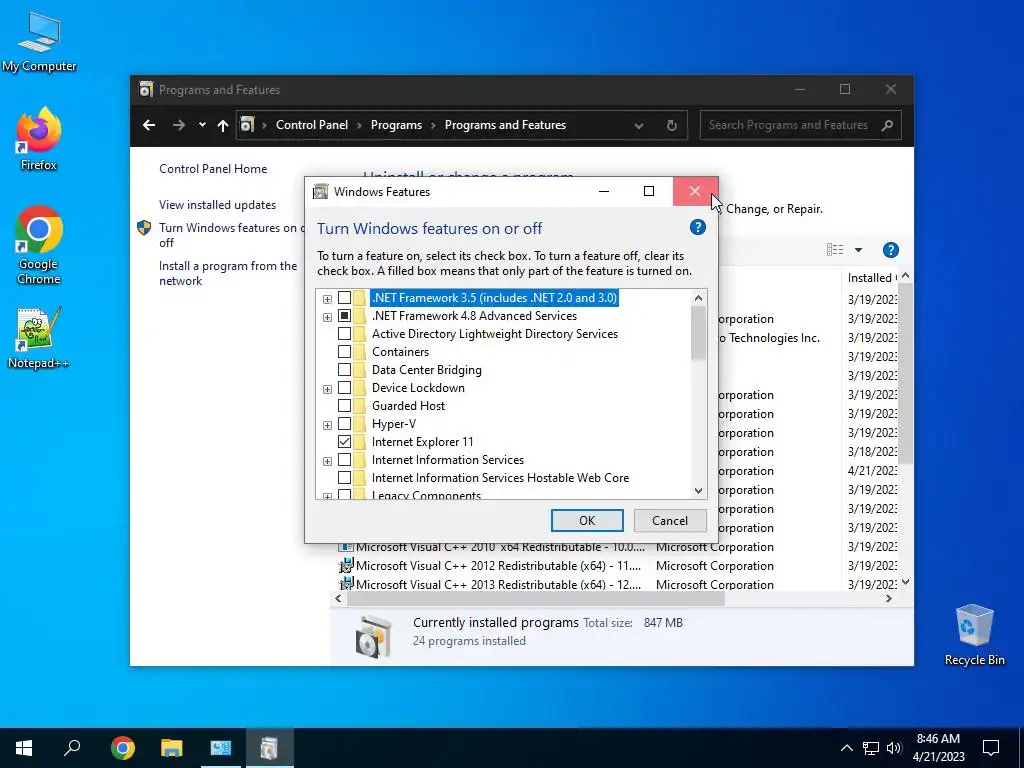Launch Firefox from desktop shortcut
1024x768 pixels.
[39, 139]
